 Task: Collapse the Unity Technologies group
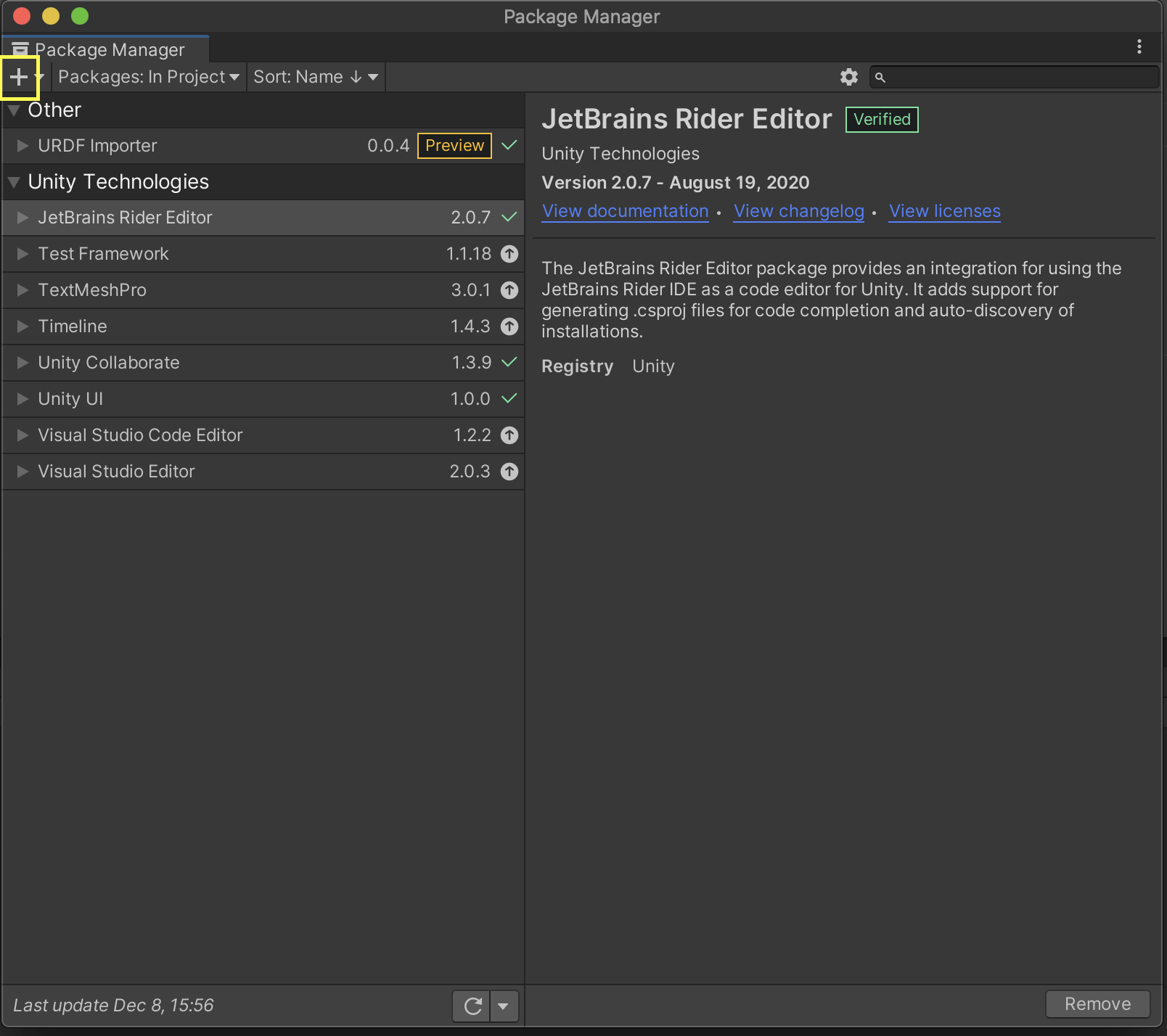coord(14,183)
